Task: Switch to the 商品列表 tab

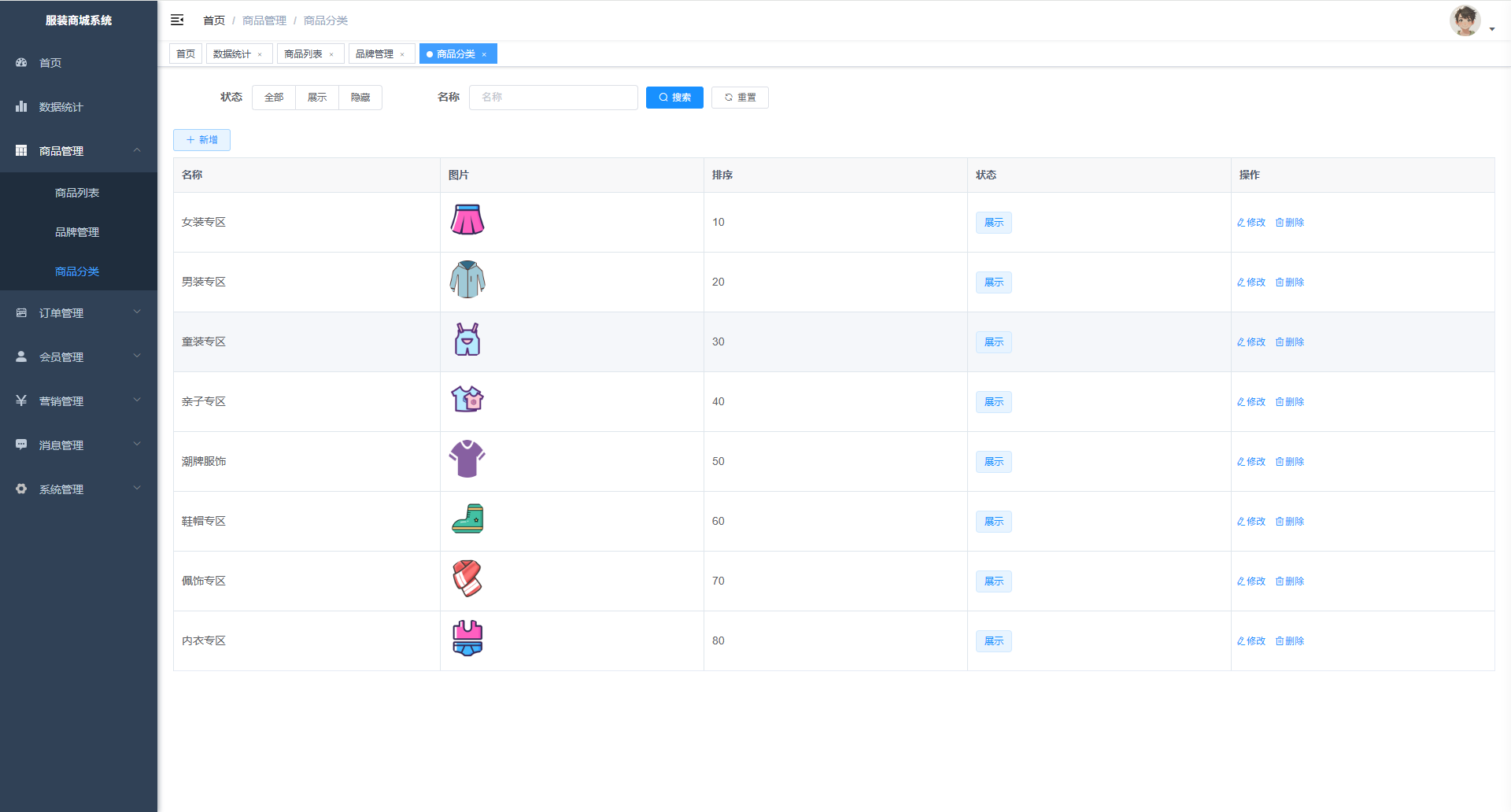Action: point(303,54)
